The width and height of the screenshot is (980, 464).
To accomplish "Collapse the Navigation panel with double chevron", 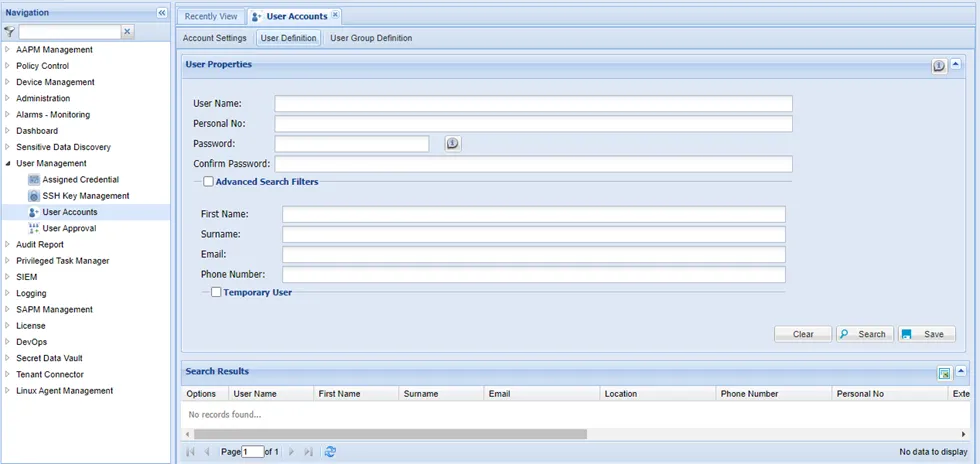I will [x=162, y=13].
